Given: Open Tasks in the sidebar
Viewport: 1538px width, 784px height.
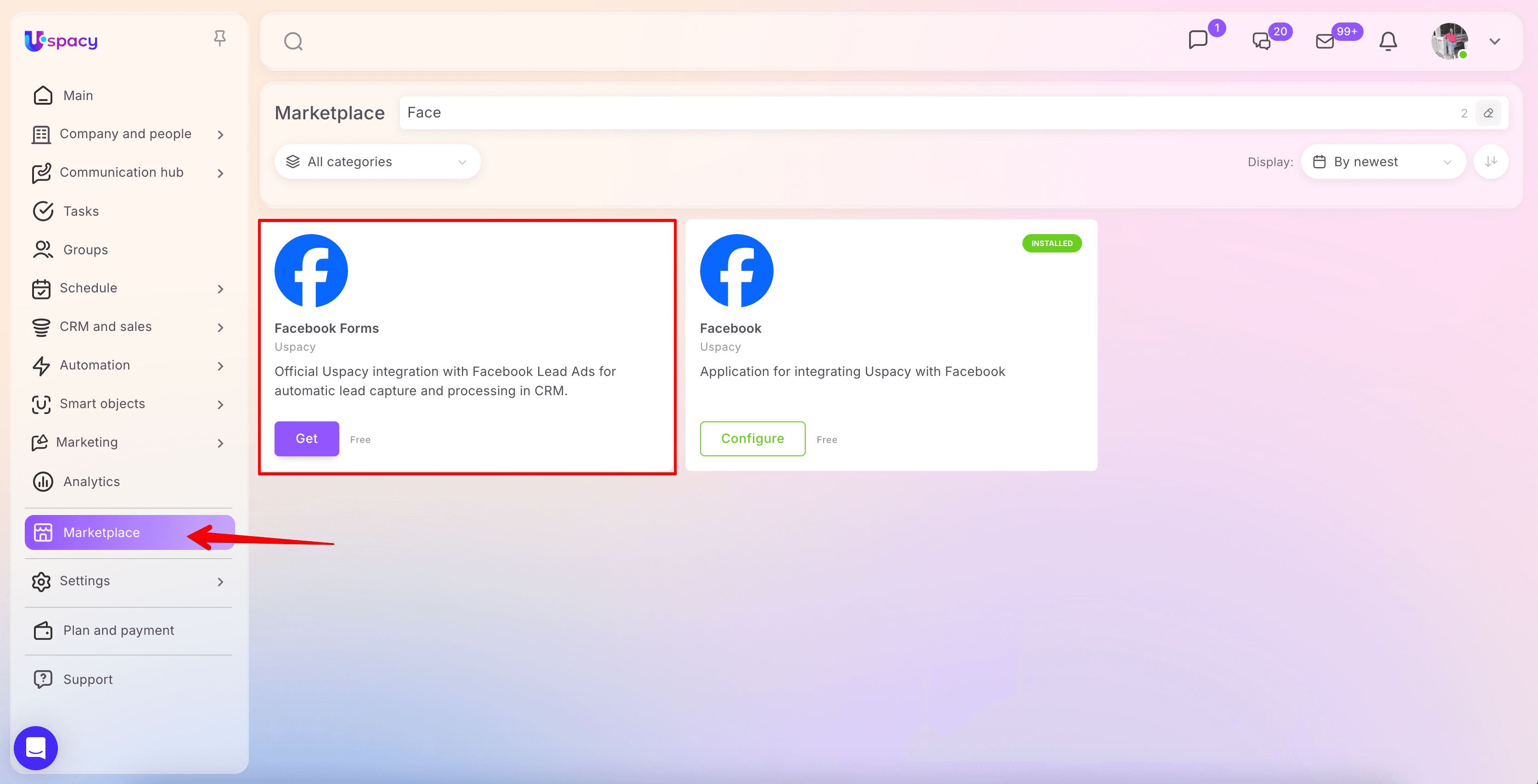Looking at the screenshot, I should coord(129,211).
